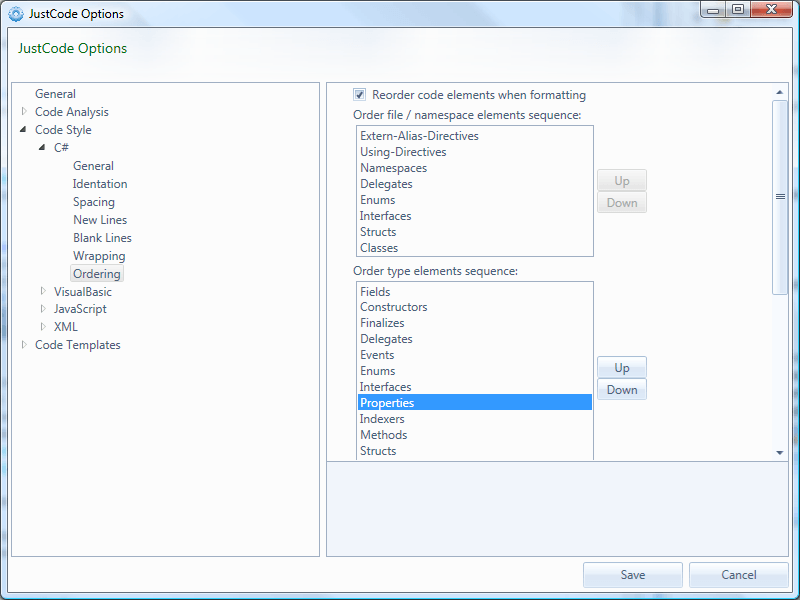Select Extern-Alias-Directives in namespace list
The image size is (800, 600).
click(x=475, y=136)
